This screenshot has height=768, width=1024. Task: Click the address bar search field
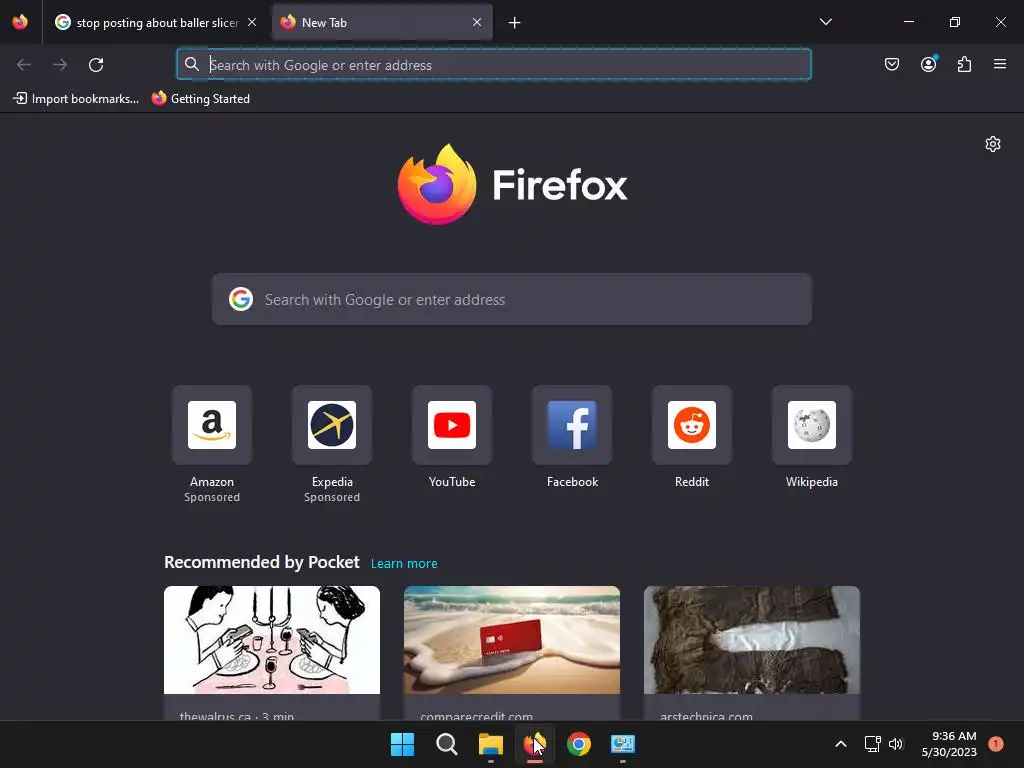(x=494, y=65)
